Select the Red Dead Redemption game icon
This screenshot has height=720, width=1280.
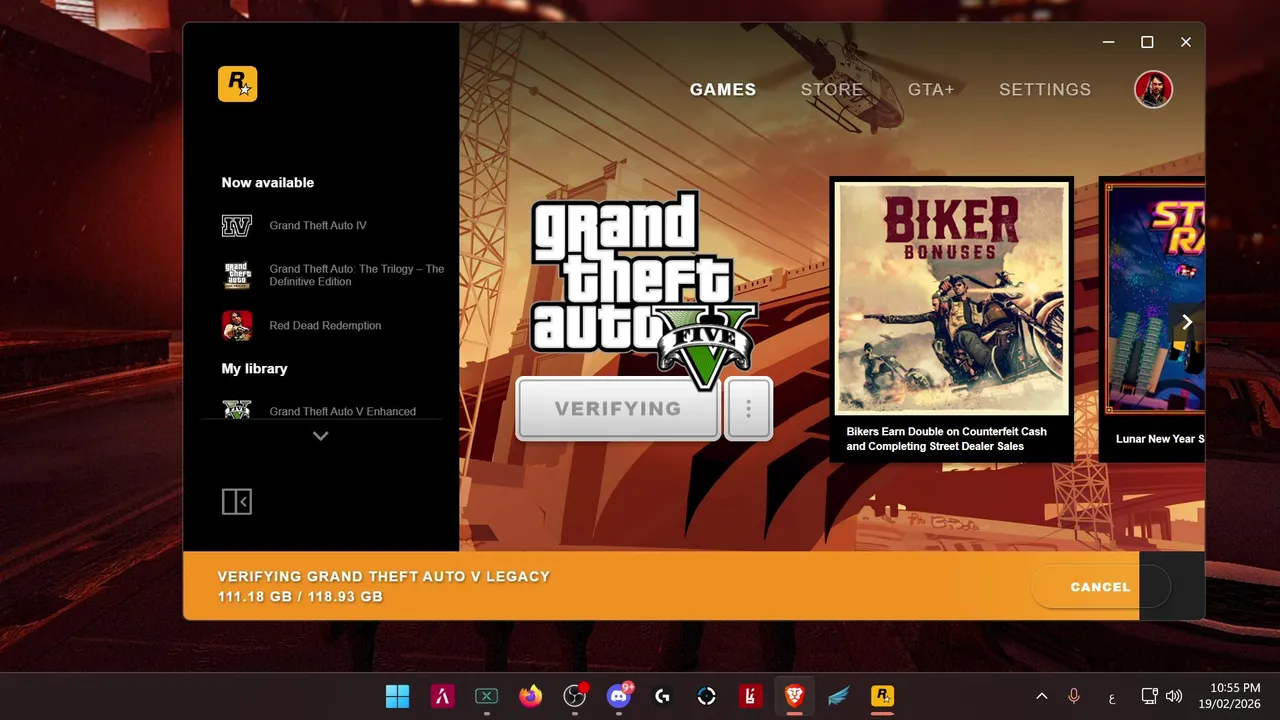[237, 325]
